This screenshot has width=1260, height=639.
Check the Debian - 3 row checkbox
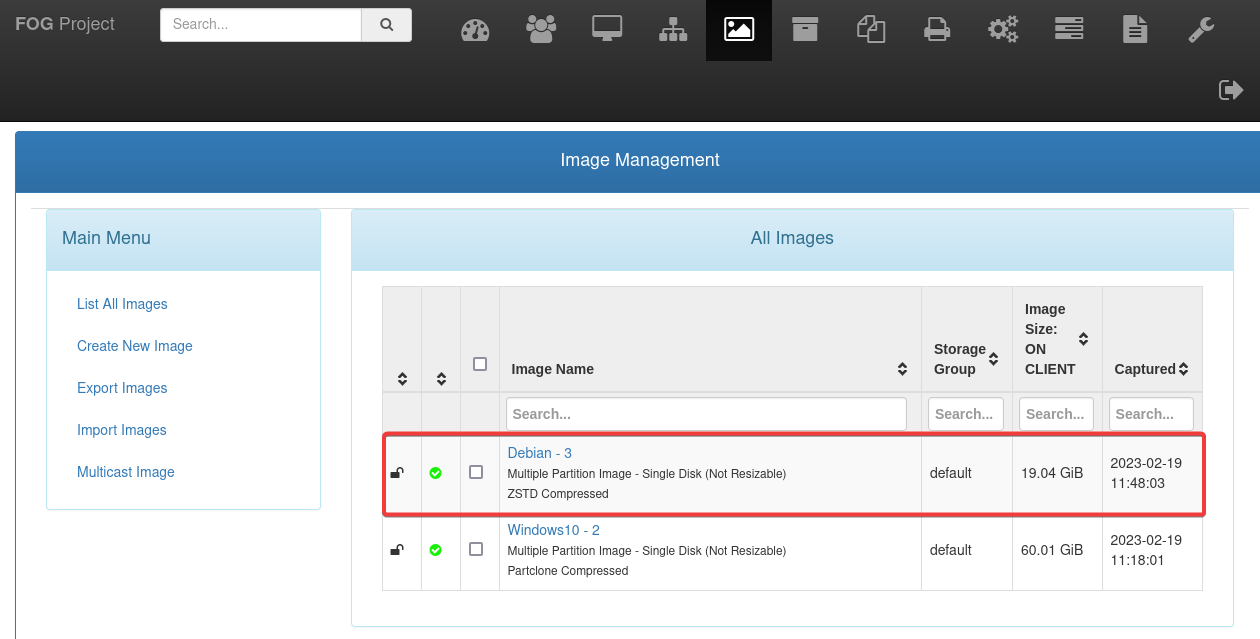(476, 472)
